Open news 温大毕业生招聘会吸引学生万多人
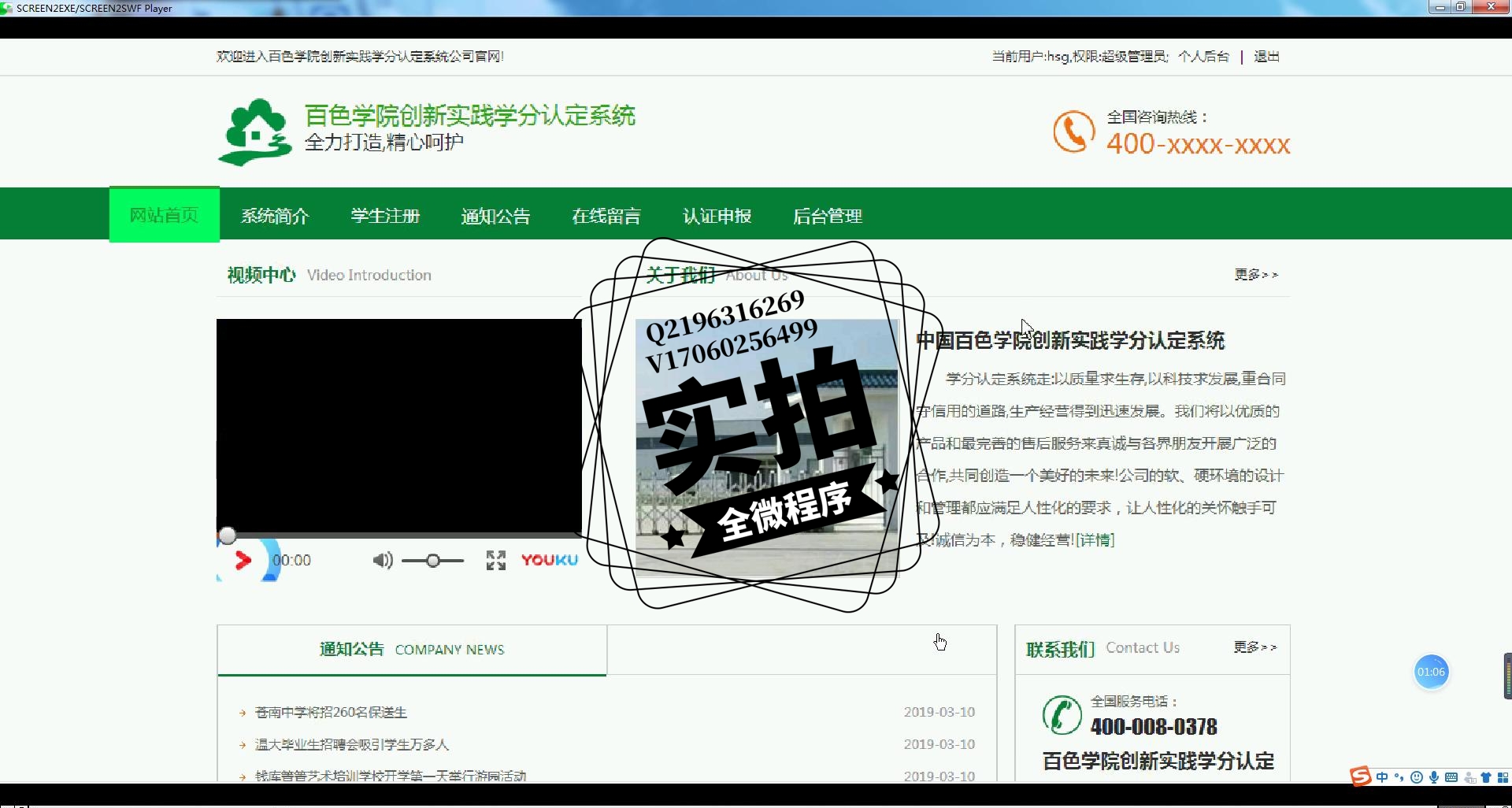 point(352,745)
